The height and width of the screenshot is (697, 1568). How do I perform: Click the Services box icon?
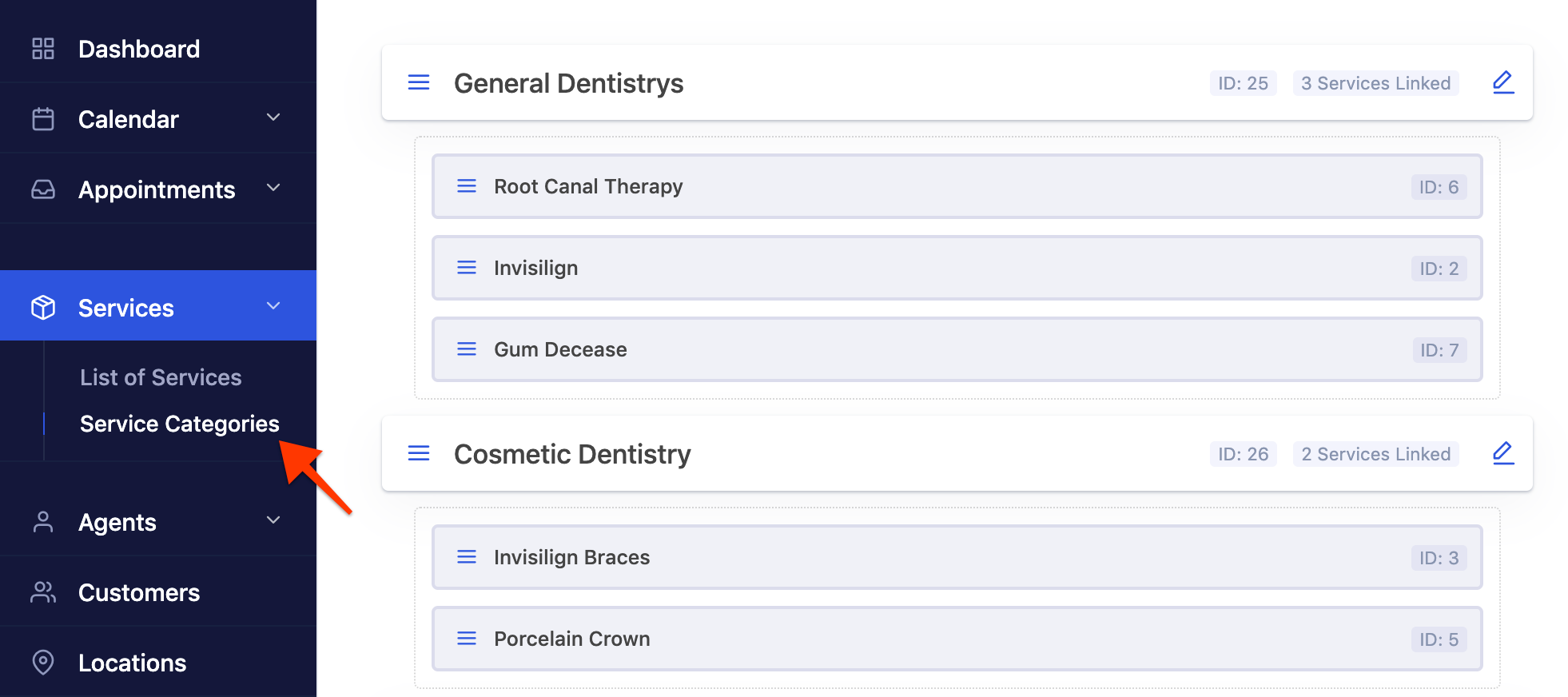(x=43, y=308)
